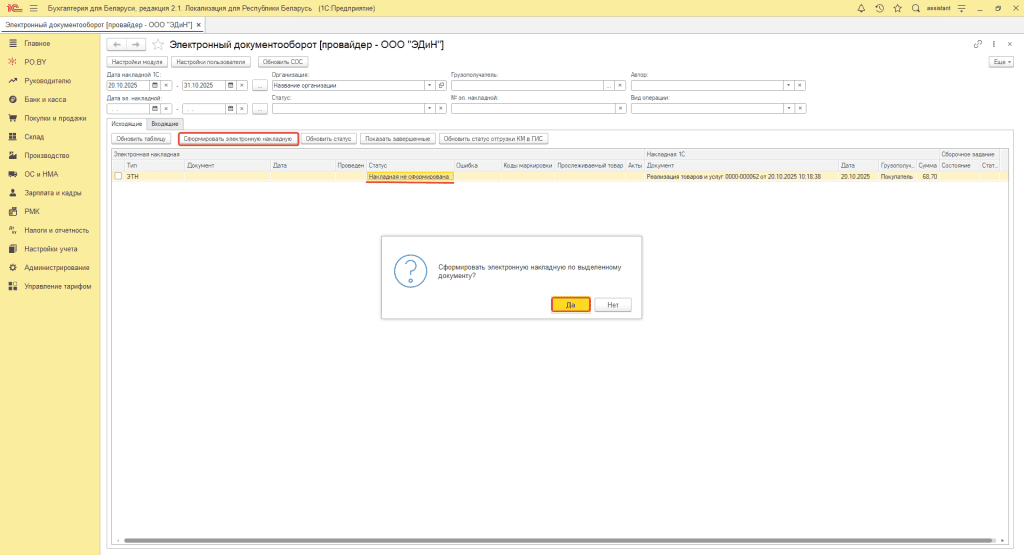The height and width of the screenshot is (555, 1024).
Task: Copy link to form via chain icon
Action: point(977,45)
